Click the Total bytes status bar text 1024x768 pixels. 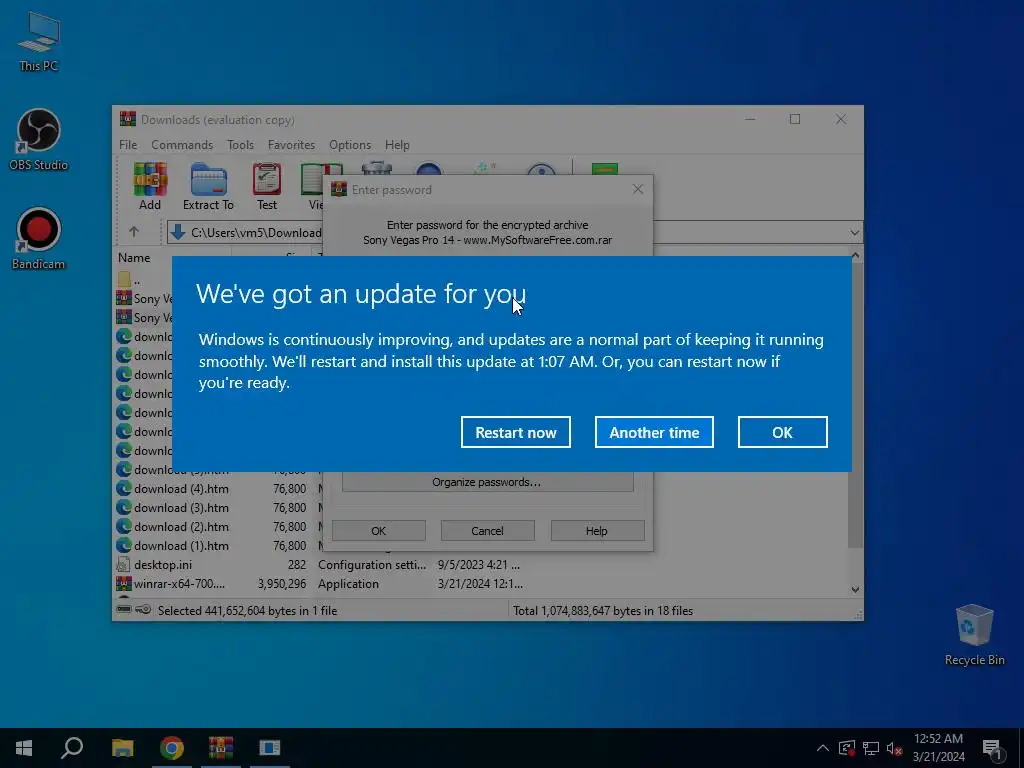point(603,611)
